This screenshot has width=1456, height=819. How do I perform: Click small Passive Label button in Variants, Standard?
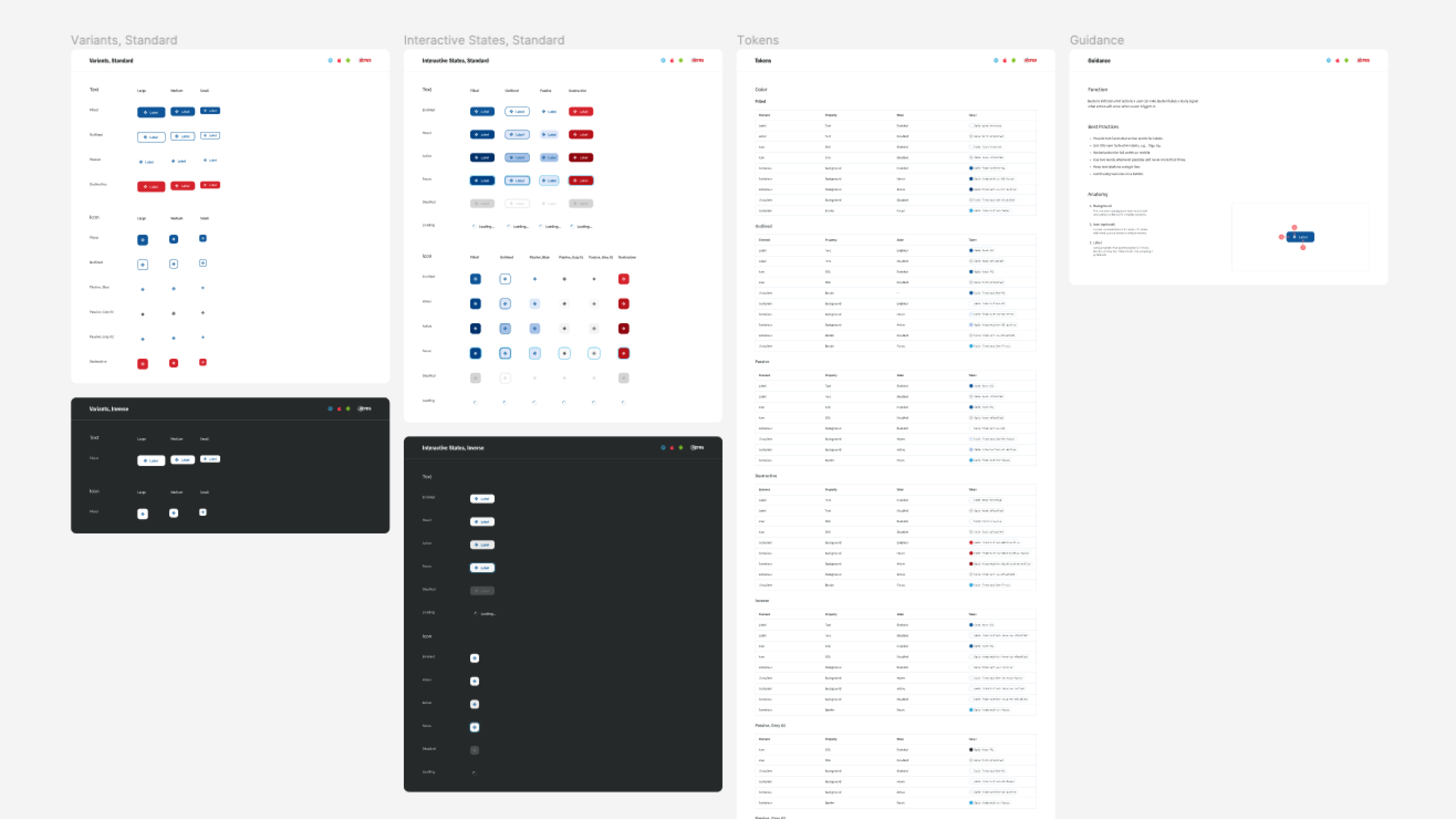pos(210,161)
